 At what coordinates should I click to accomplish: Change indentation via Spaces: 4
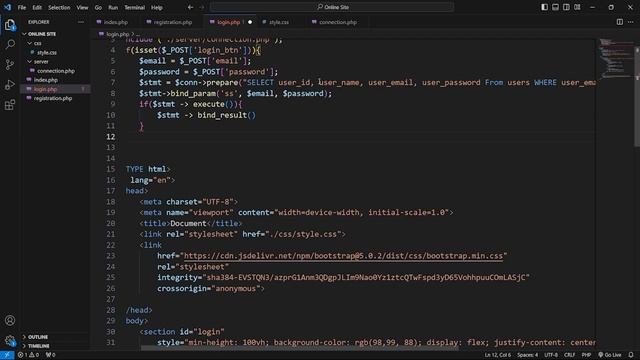pyautogui.click(x=527, y=355)
